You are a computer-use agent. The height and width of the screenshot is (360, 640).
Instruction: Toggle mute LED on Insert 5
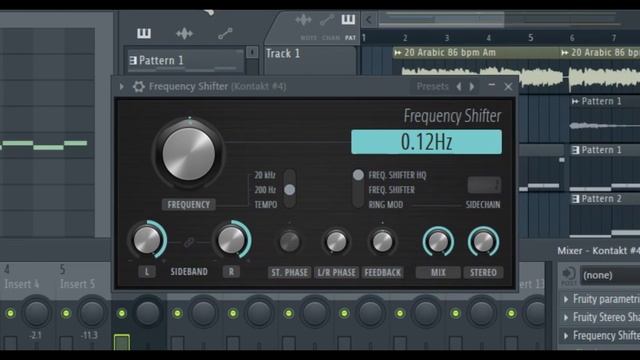66,313
